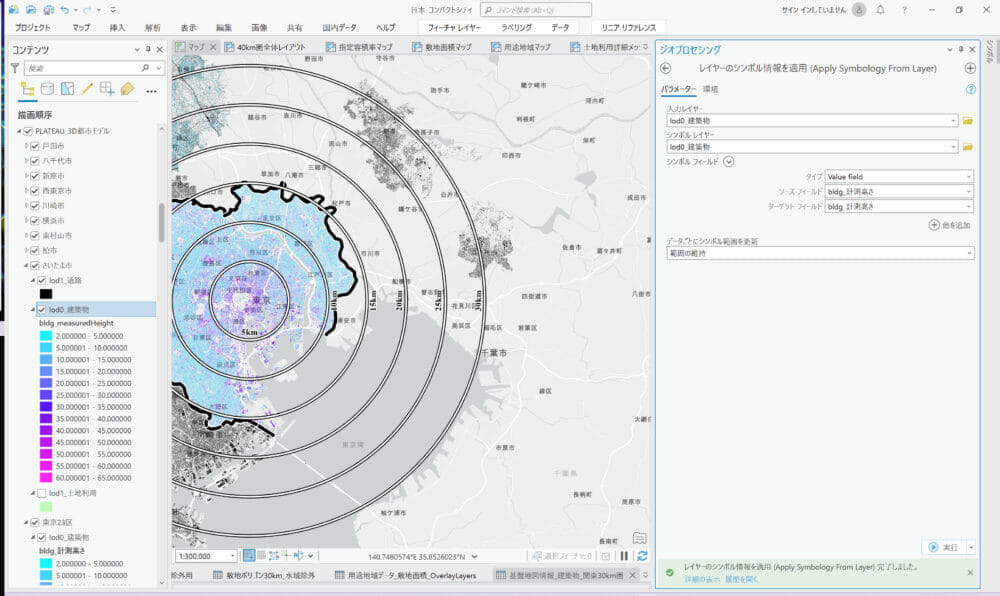Open the ターゲット フィールド dropdown
This screenshot has width=1000, height=596.
pos(899,207)
